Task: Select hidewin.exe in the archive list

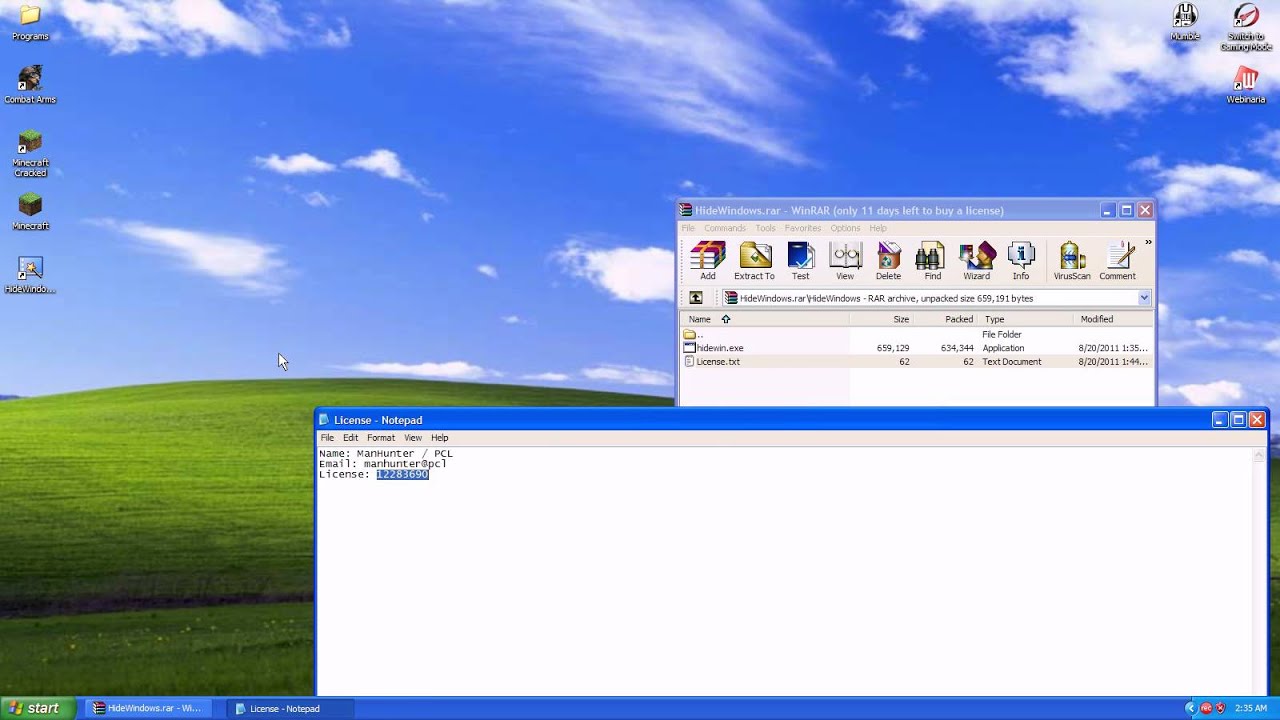Action: click(x=916, y=348)
